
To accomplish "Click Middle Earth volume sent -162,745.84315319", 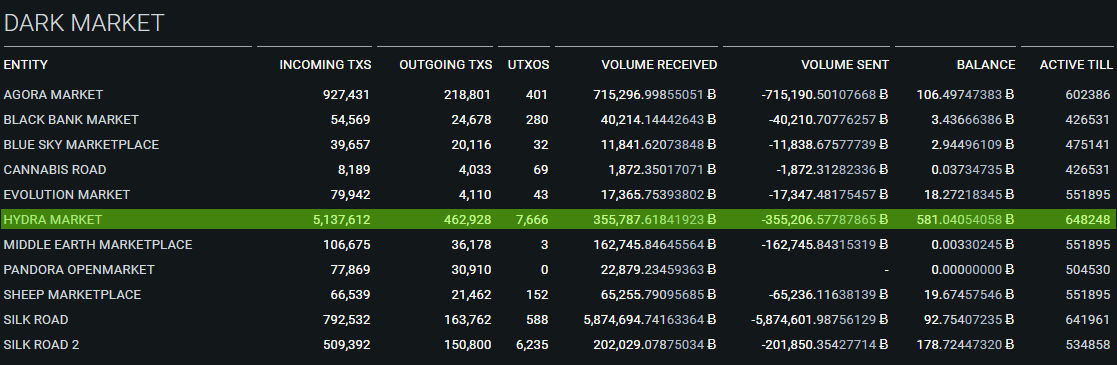I will pyautogui.click(x=824, y=245).
